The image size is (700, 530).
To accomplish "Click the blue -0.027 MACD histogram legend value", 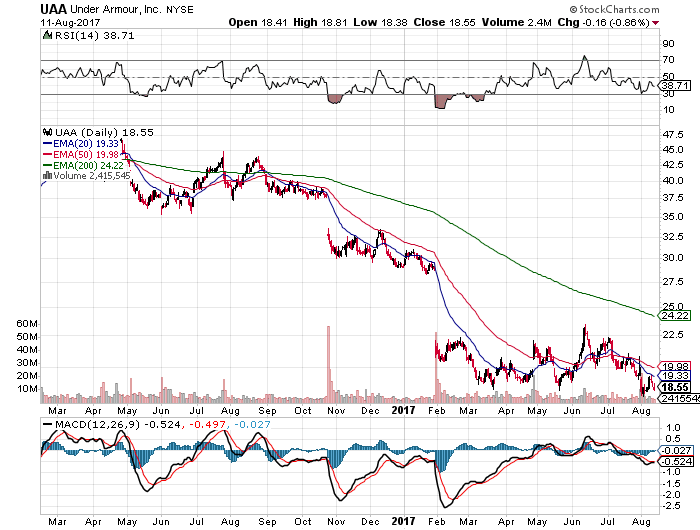I will coord(252,425).
